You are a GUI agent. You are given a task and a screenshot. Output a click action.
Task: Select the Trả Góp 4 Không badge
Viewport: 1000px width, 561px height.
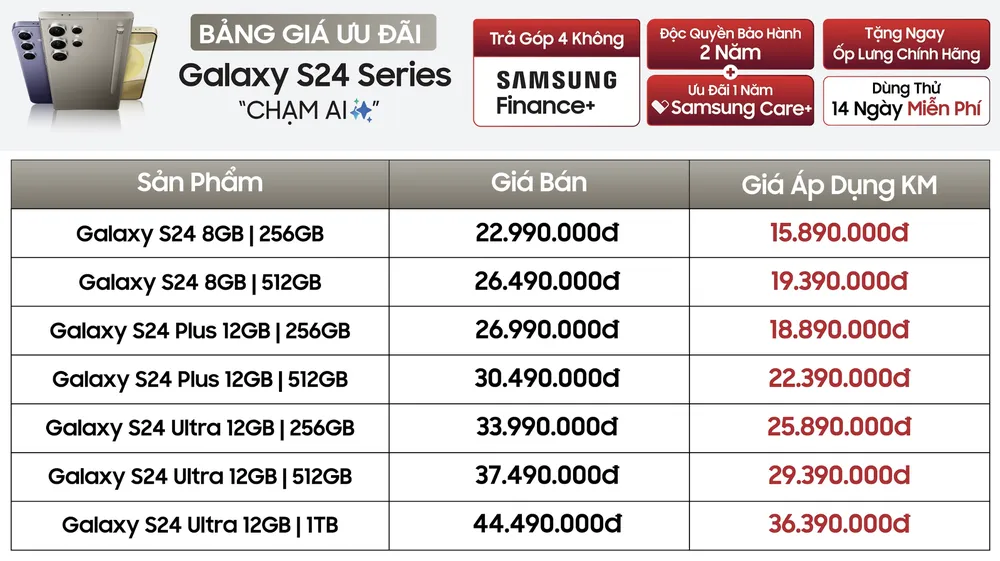556,39
